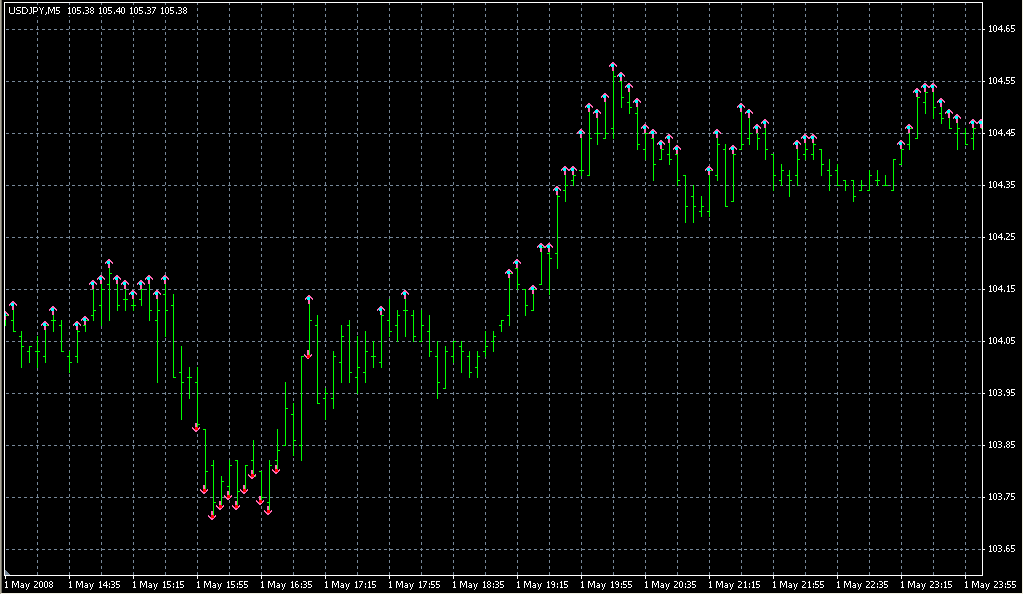Click the 104.55 price axis label
Image resolution: width=1024 pixels, height=594 pixels.
coord(1002,81)
